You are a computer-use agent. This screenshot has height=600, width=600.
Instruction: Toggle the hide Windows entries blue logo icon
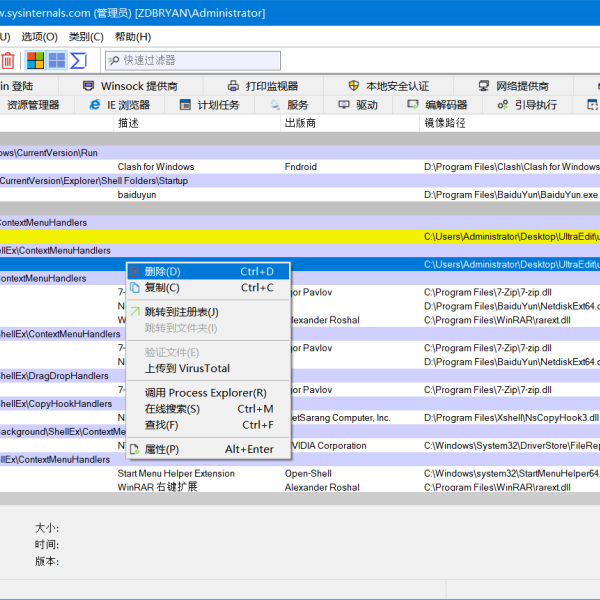pyautogui.click(x=57, y=60)
